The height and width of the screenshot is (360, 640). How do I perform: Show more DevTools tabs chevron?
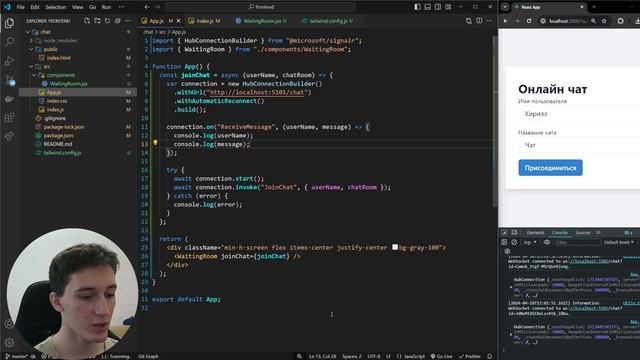click(x=598, y=233)
